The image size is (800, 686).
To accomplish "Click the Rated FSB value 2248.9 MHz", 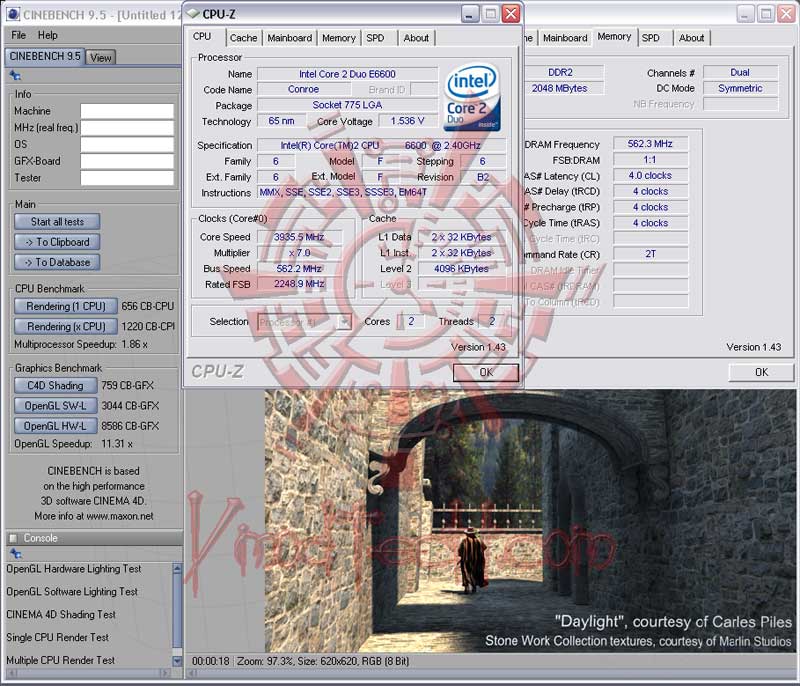I will click(299, 284).
